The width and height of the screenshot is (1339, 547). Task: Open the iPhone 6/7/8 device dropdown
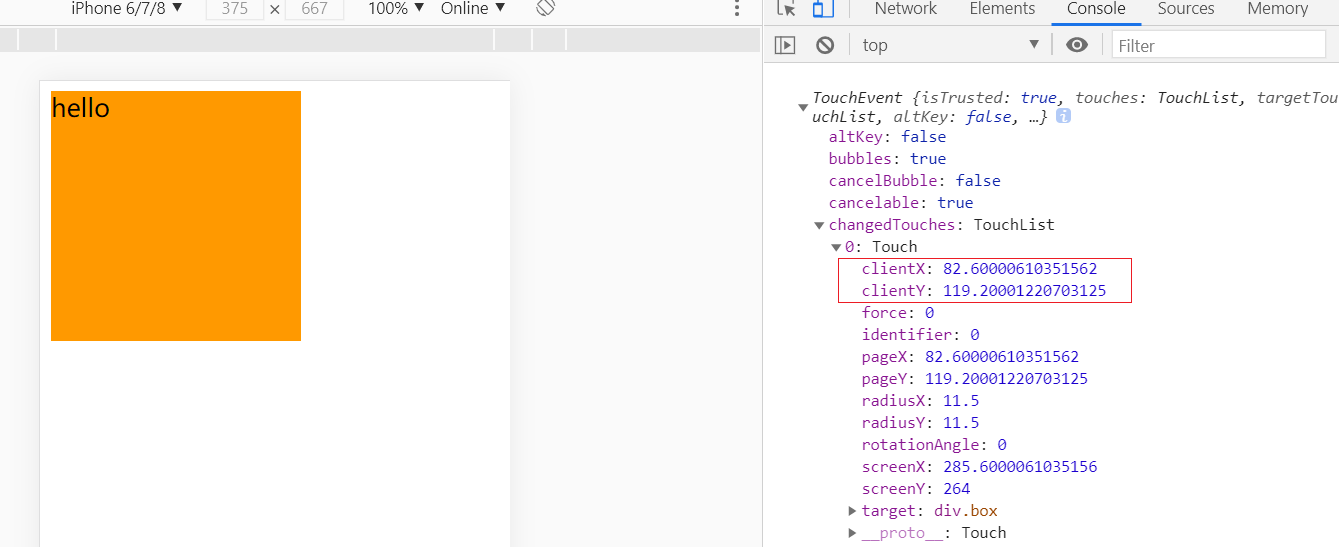click(x=127, y=8)
